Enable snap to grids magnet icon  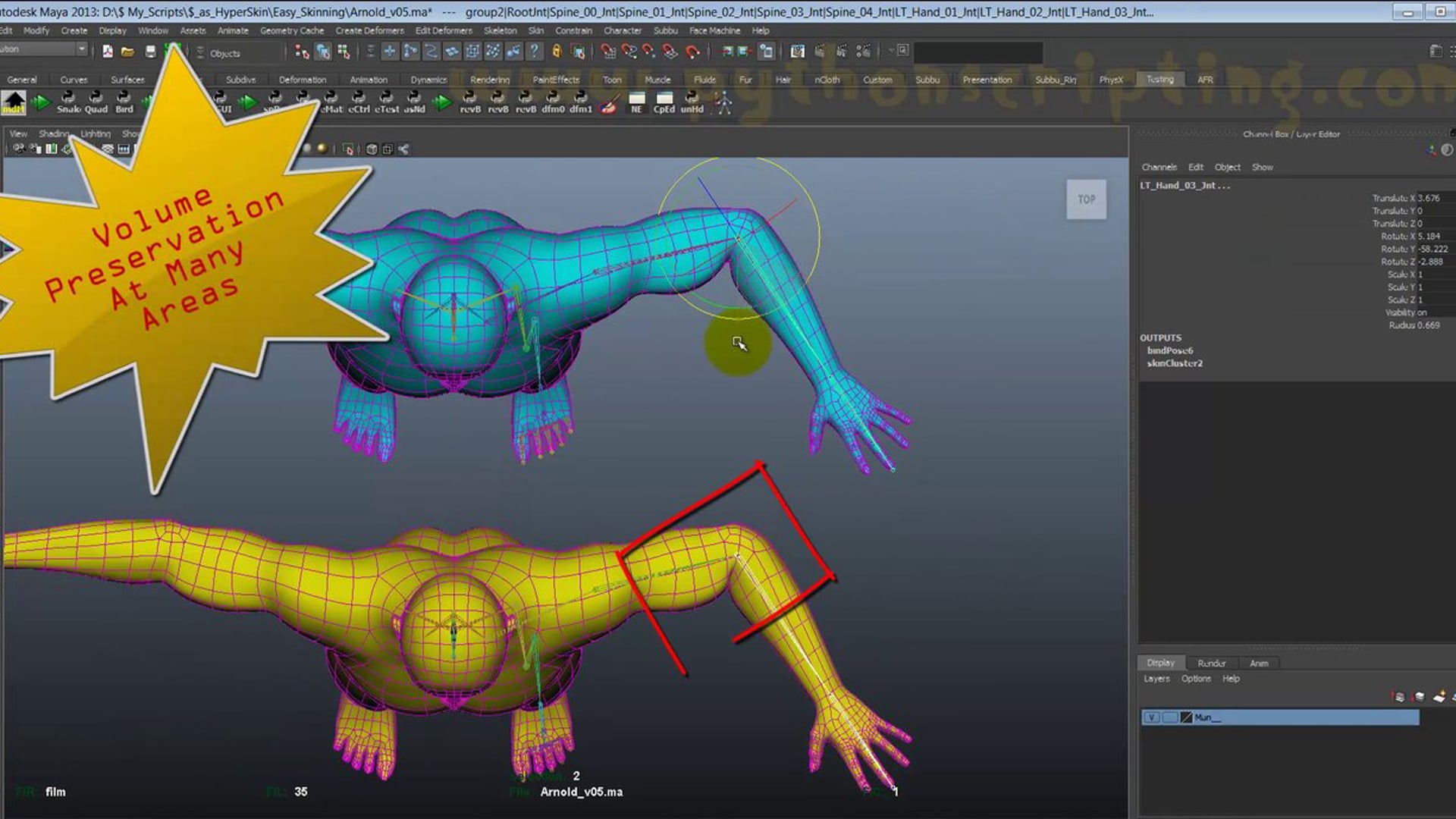click(x=608, y=52)
